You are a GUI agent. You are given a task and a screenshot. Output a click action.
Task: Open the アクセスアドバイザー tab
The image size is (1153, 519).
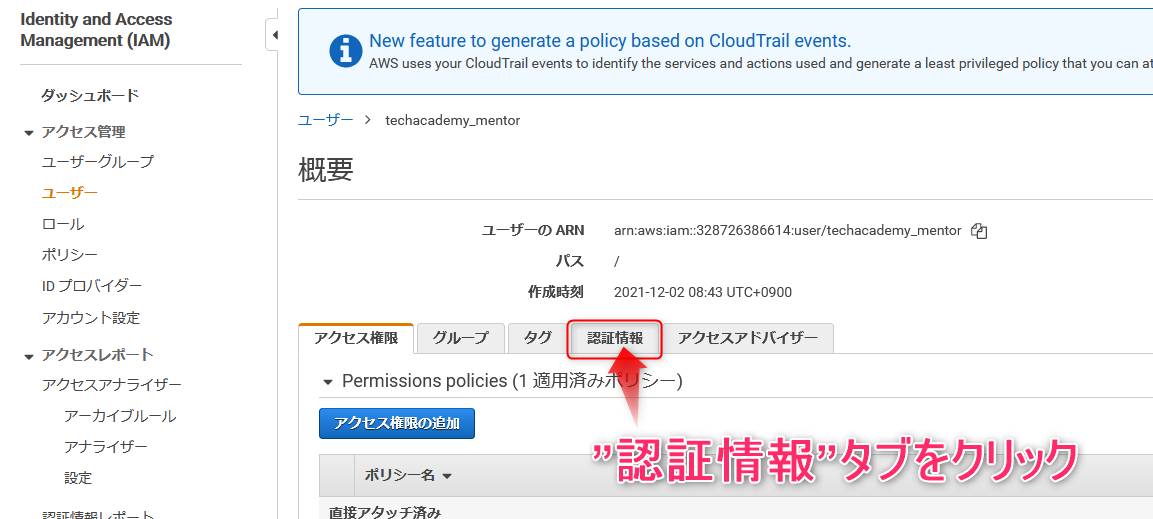click(748, 338)
